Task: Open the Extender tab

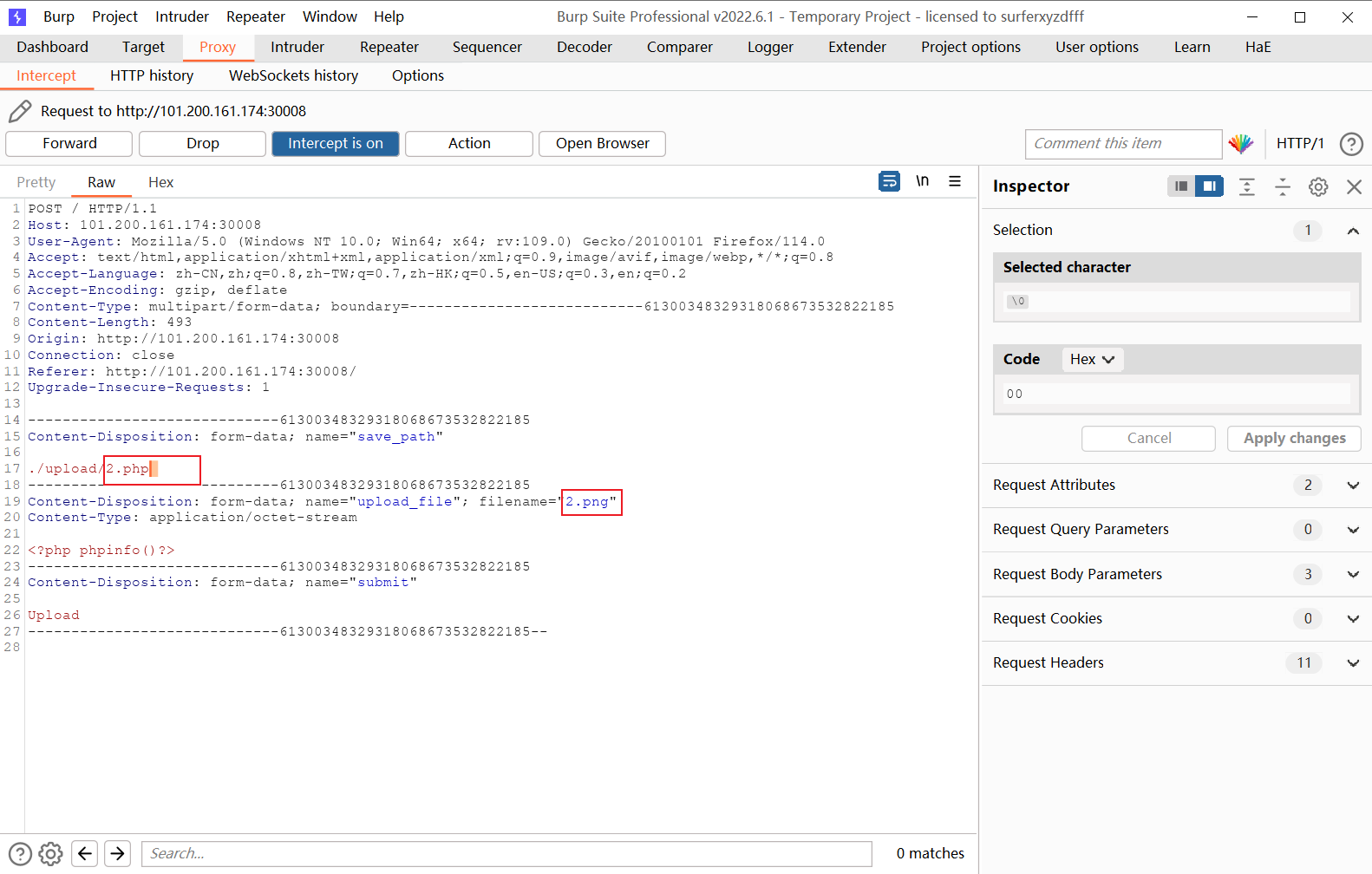Action: [x=858, y=47]
